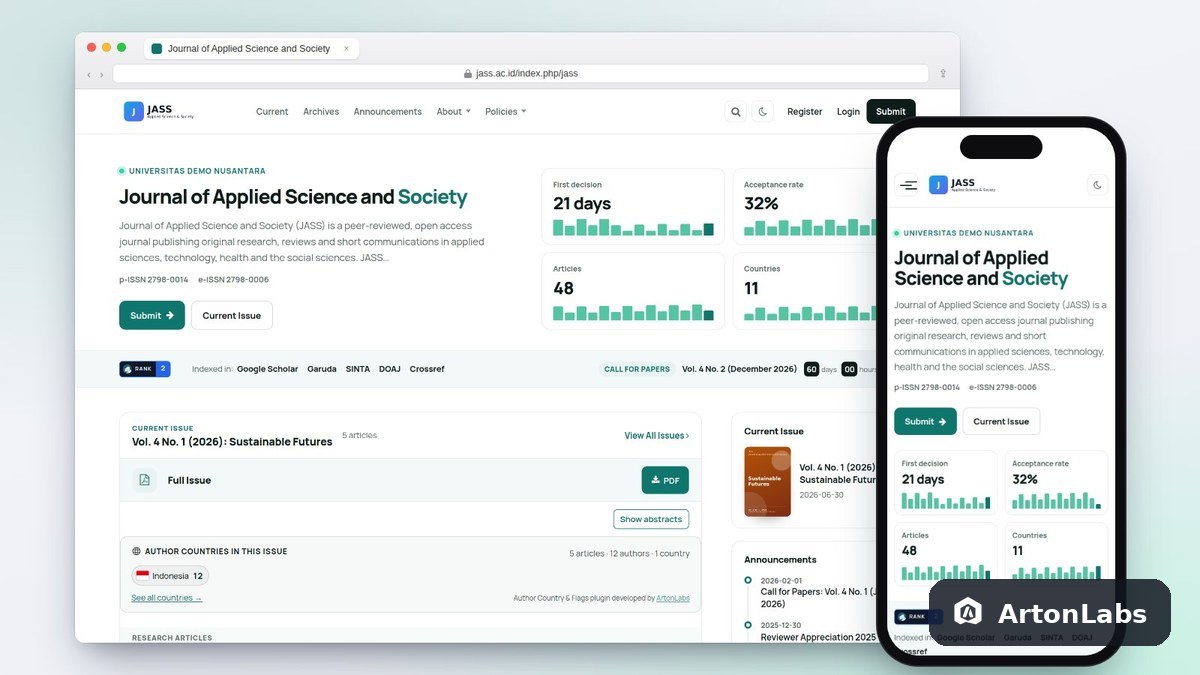The height and width of the screenshot is (675, 1200).
Task: Click the See all countries link
Action: pyautogui.click(x=167, y=598)
